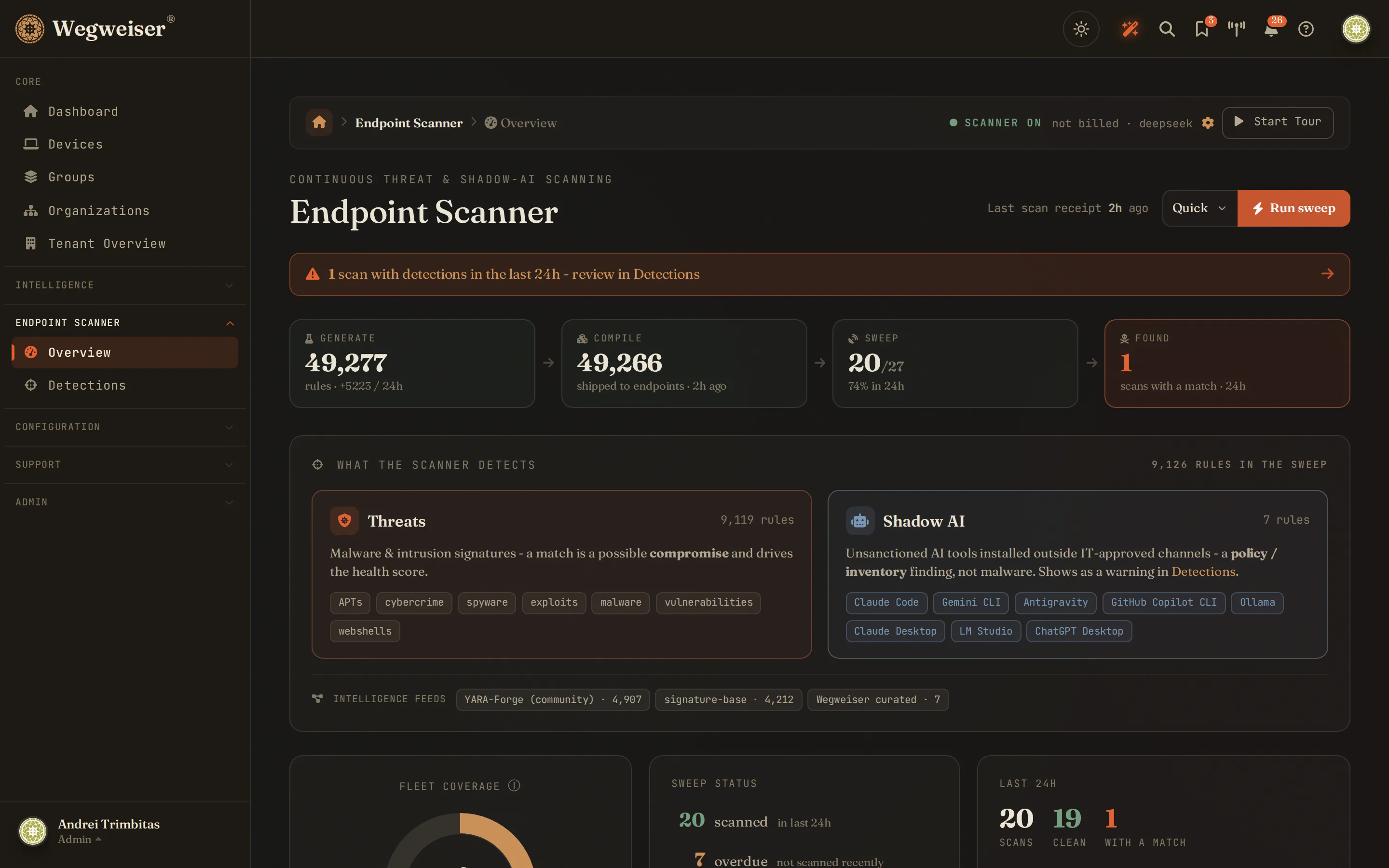Open the Sweep stats card
1389x868 pixels.
tap(955, 364)
